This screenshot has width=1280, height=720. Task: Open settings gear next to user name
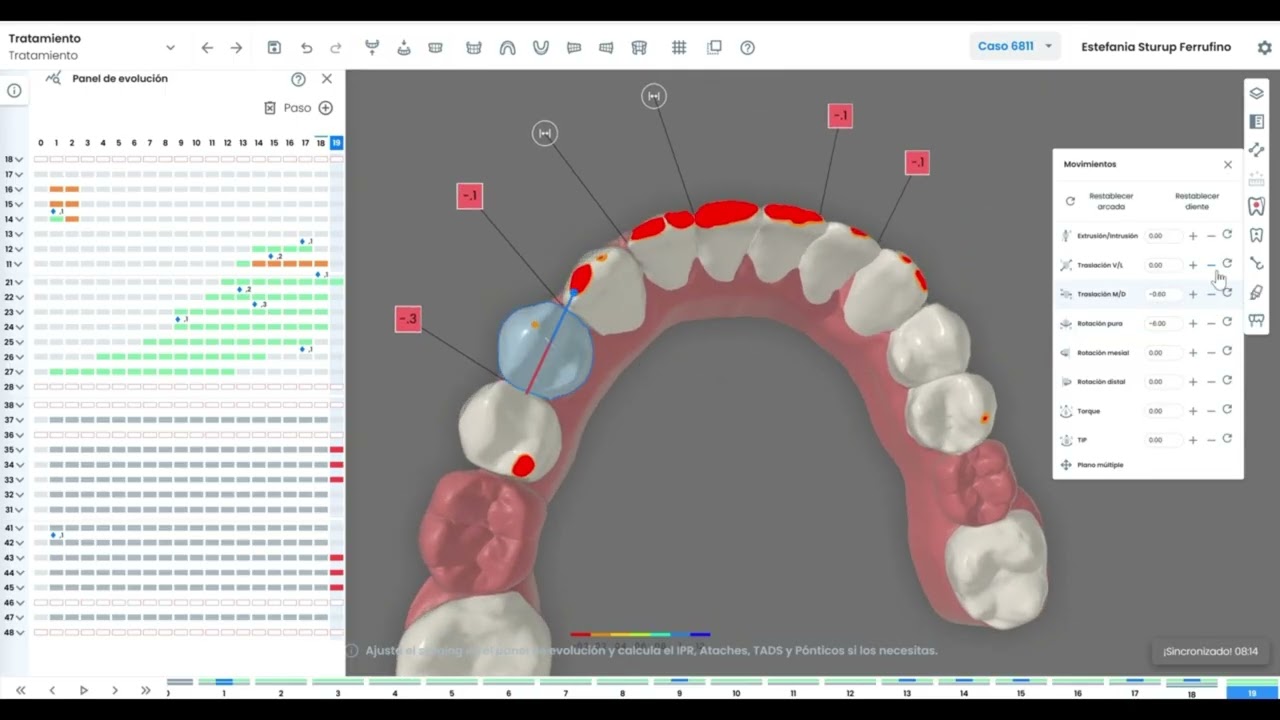pyautogui.click(x=1264, y=47)
